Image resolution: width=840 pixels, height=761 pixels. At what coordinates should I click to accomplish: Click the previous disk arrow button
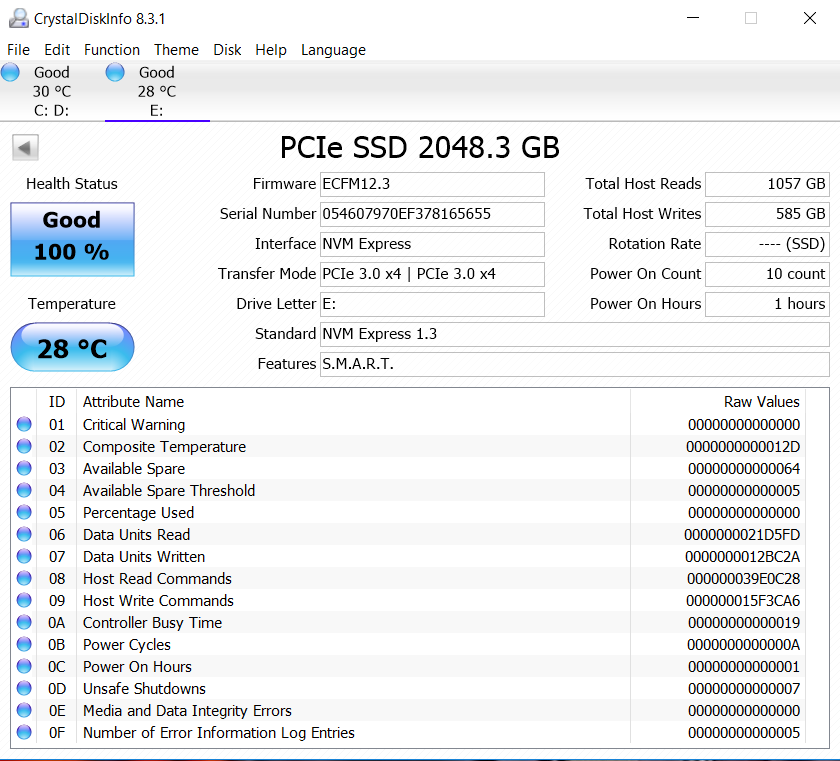coord(25,148)
